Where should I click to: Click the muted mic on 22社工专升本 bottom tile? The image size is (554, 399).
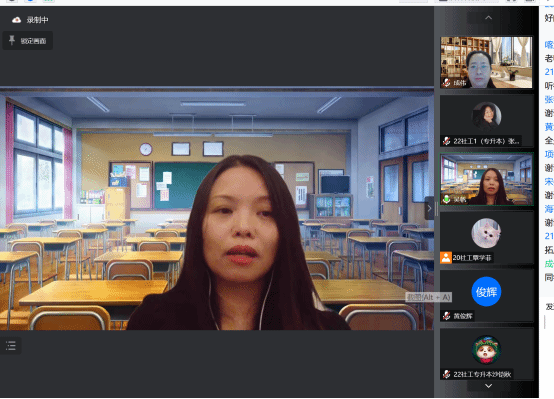[x=447, y=374]
